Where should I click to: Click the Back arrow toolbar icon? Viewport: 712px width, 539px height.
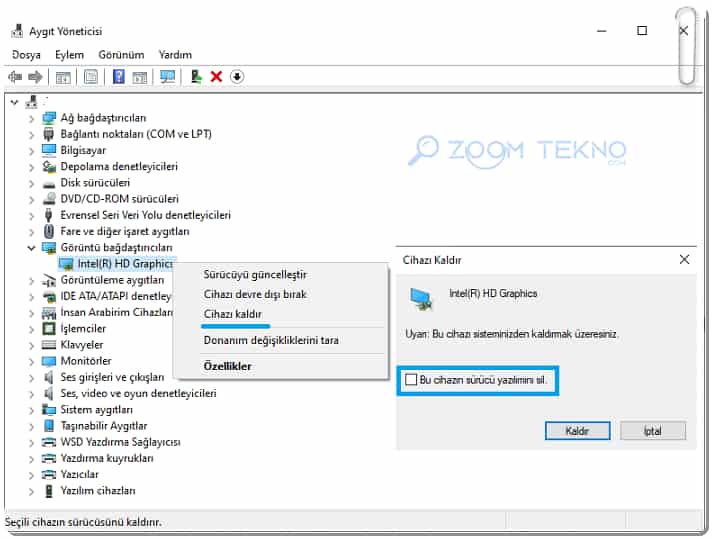click(x=15, y=77)
